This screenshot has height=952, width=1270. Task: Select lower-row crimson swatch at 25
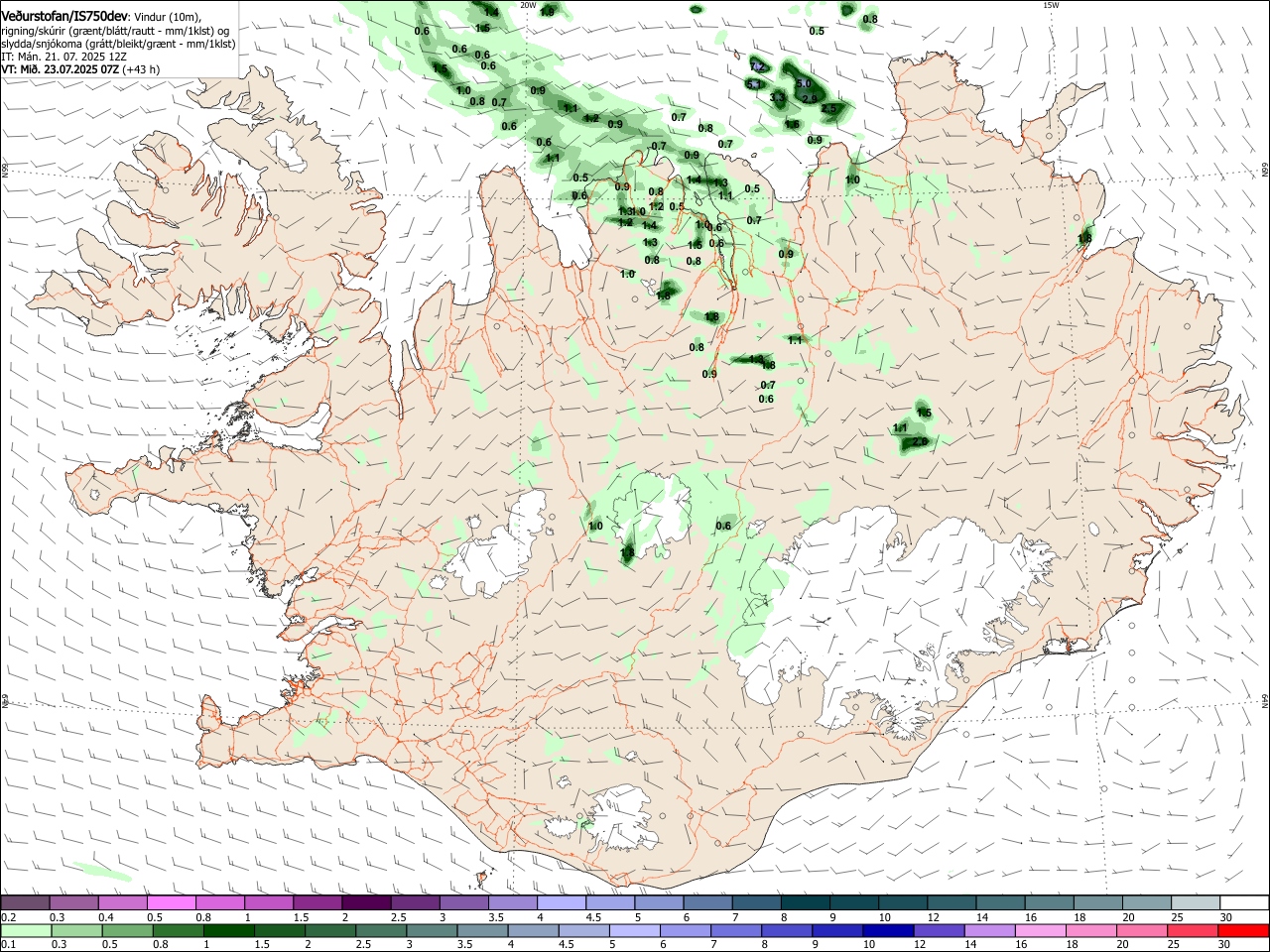[x=1194, y=930]
